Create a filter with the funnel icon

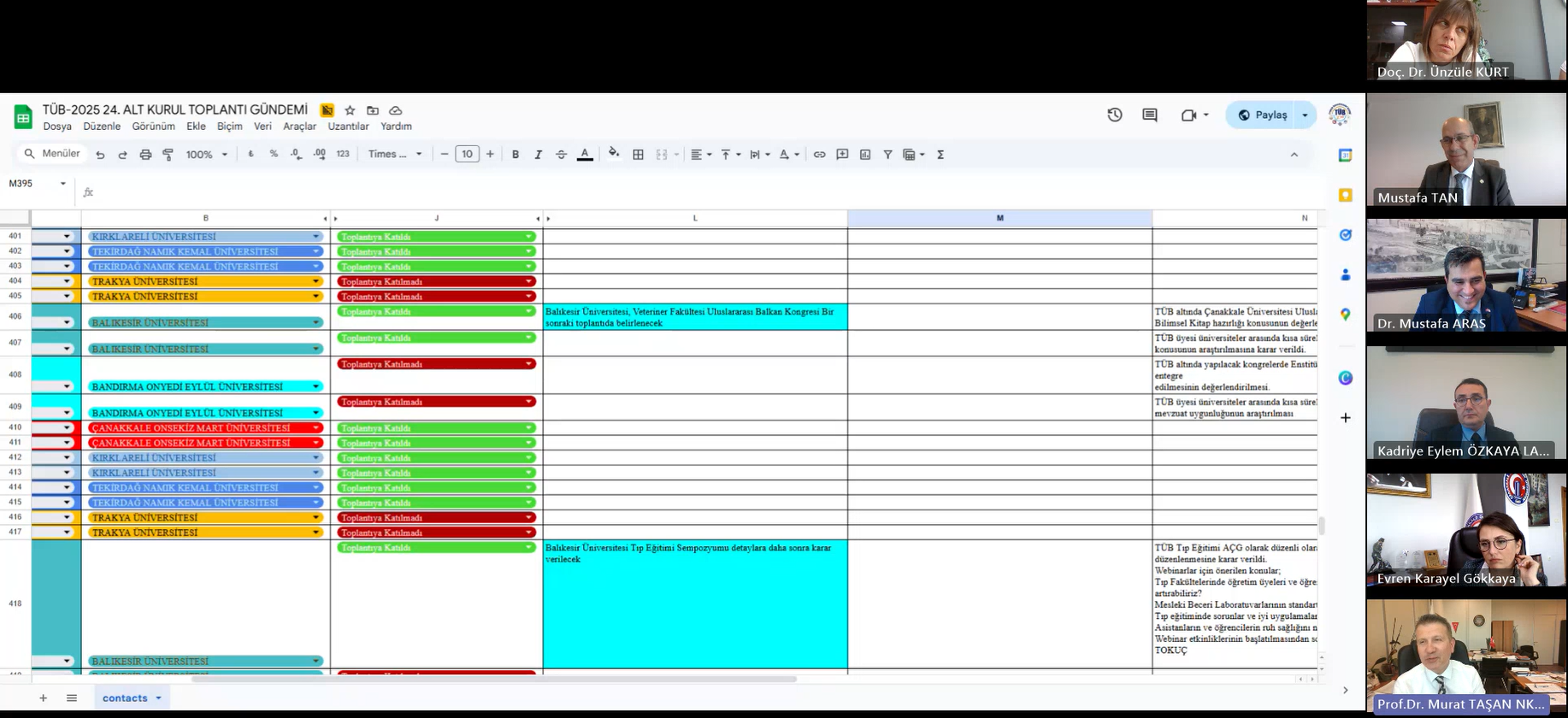(887, 155)
